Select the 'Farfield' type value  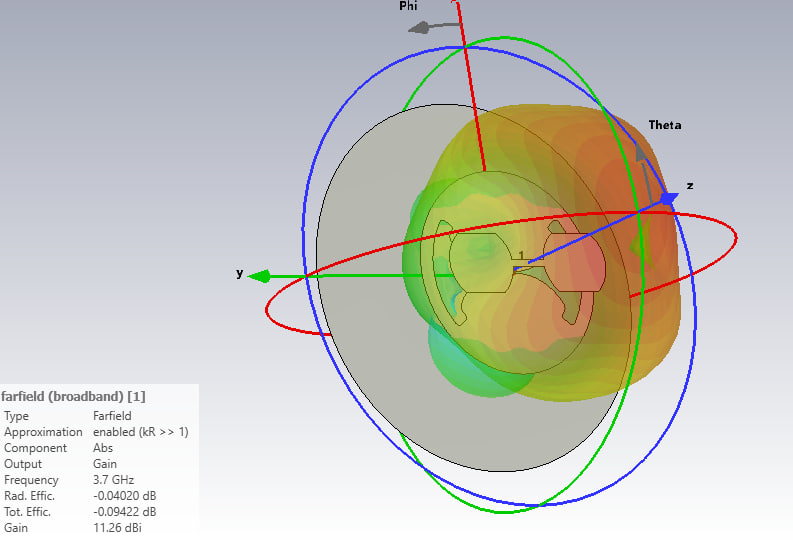coord(112,416)
